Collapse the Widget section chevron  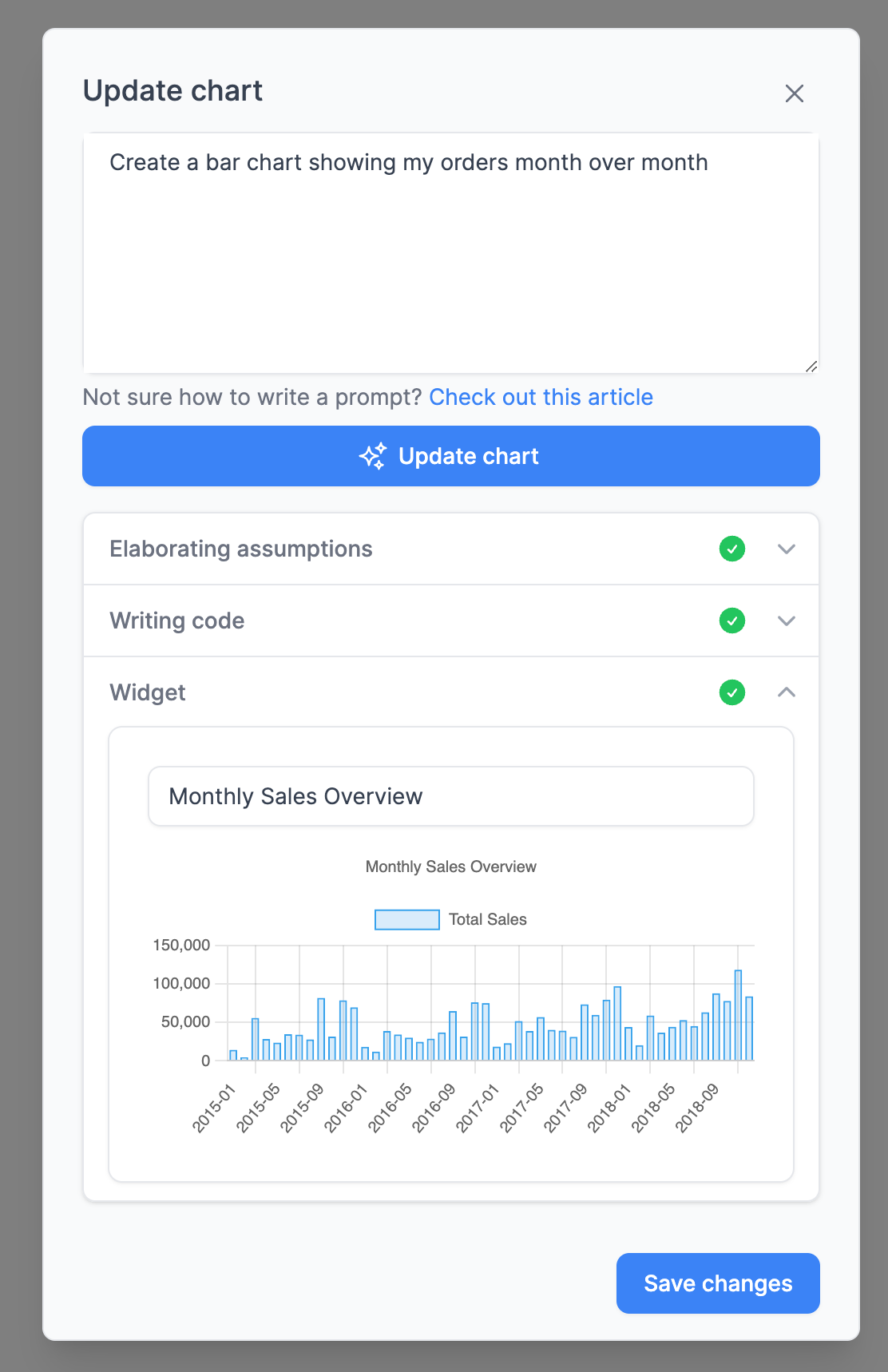tap(787, 692)
